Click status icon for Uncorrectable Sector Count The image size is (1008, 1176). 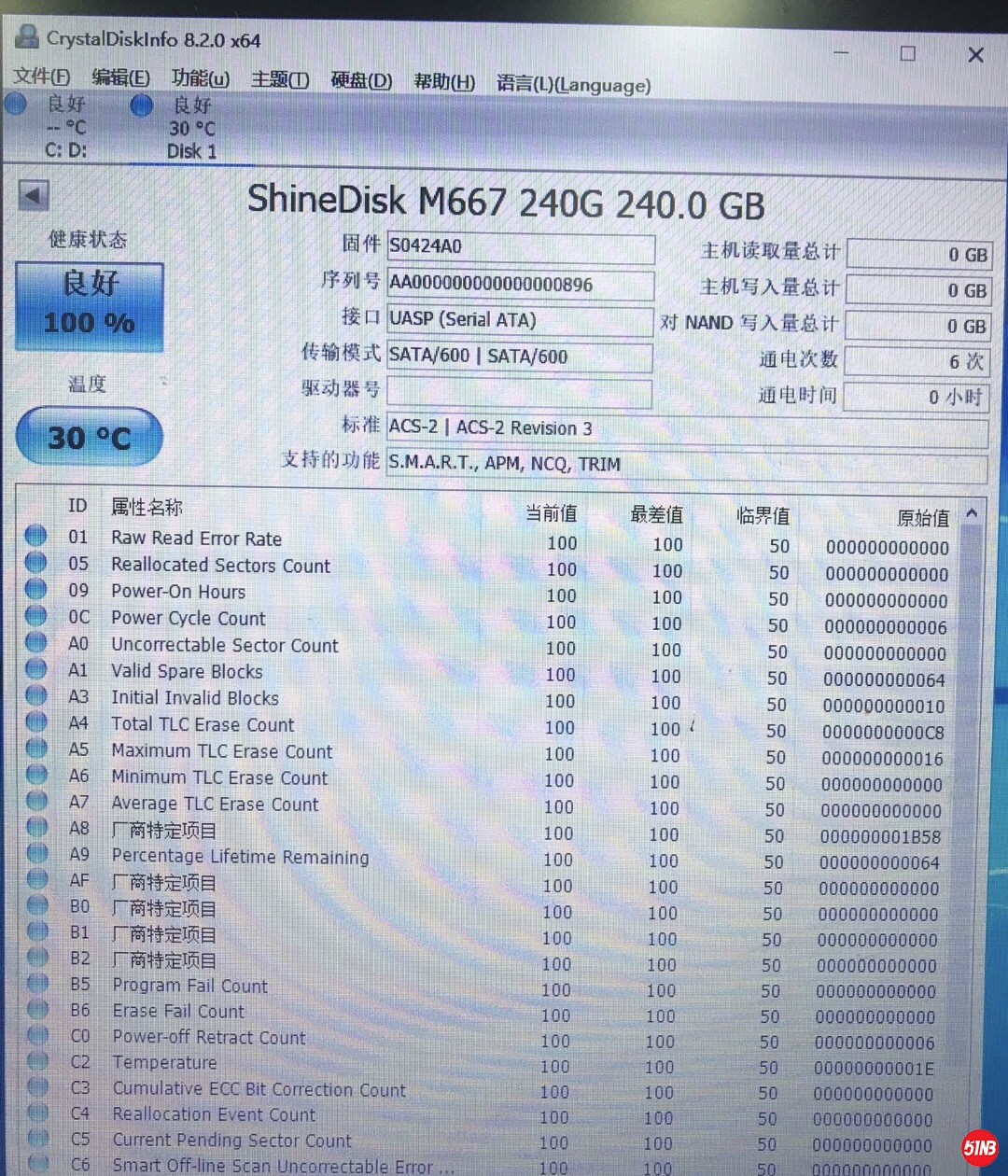pos(35,642)
